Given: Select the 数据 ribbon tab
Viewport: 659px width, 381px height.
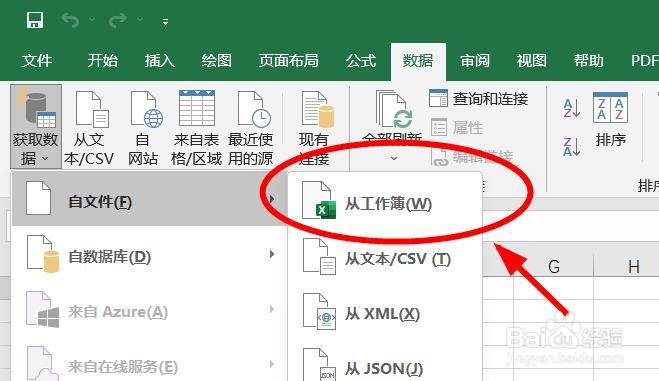Looking at the screenshot, I should point(418,61).
